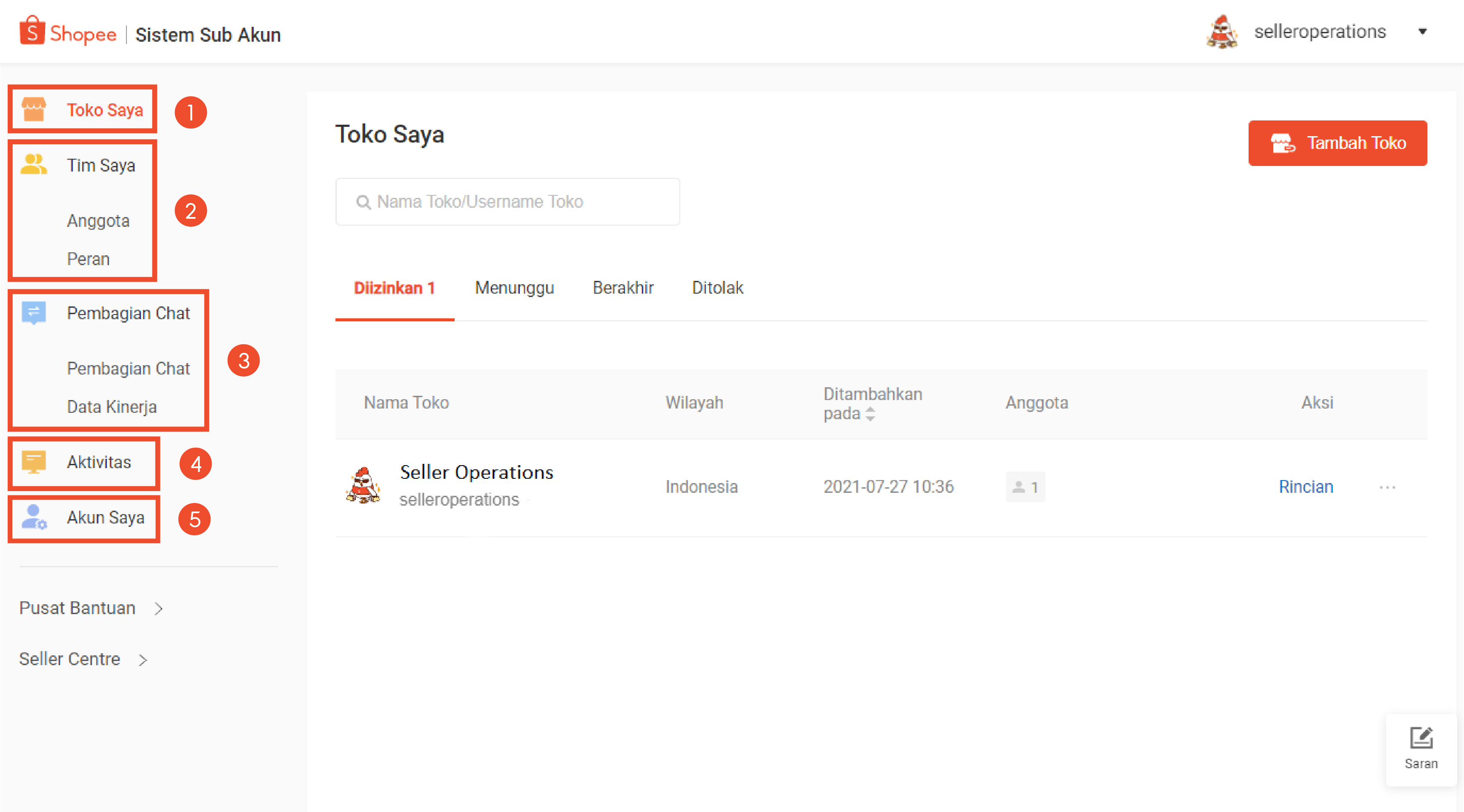Click the Akun Saya user settings icon

point(34,517)
